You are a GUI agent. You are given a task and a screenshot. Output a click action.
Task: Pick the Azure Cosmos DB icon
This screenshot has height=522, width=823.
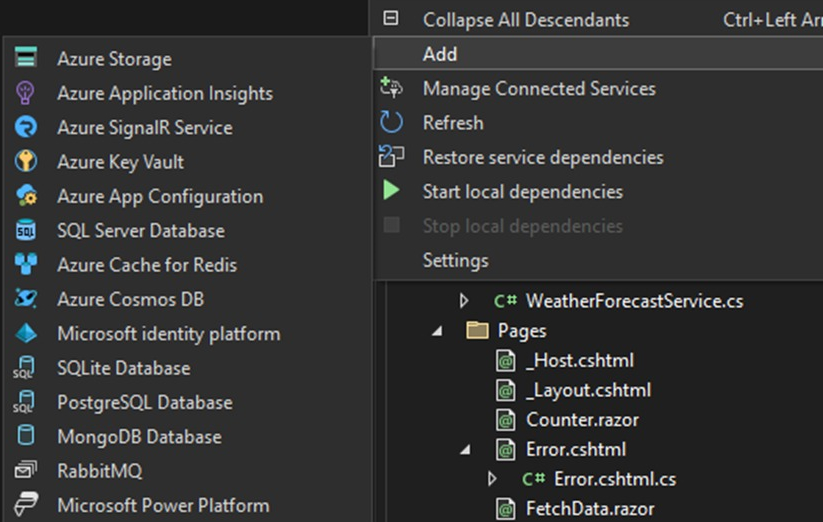click(26, 299)
